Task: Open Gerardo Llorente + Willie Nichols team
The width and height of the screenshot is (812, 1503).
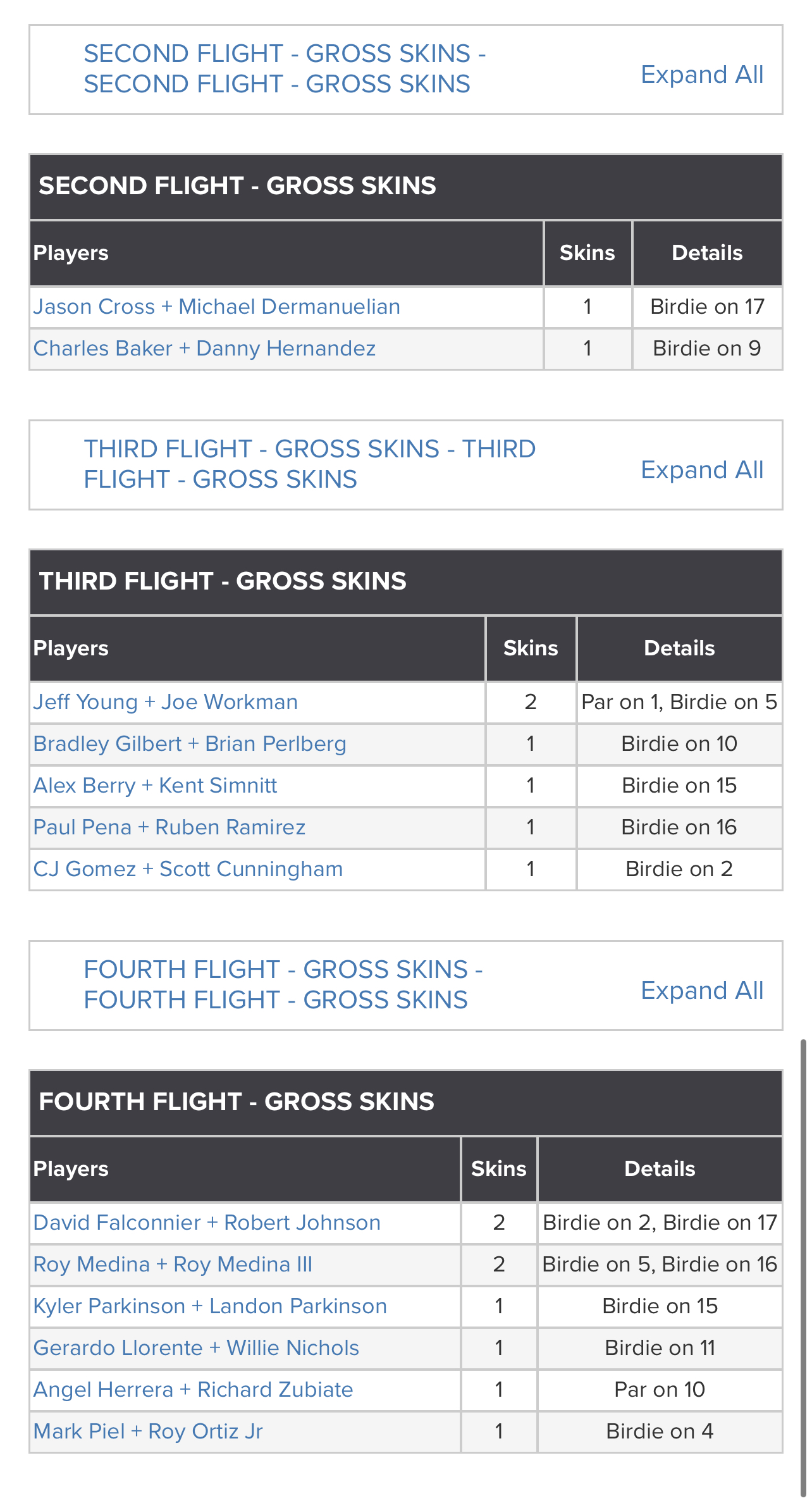Action: tap(196, 1348)
